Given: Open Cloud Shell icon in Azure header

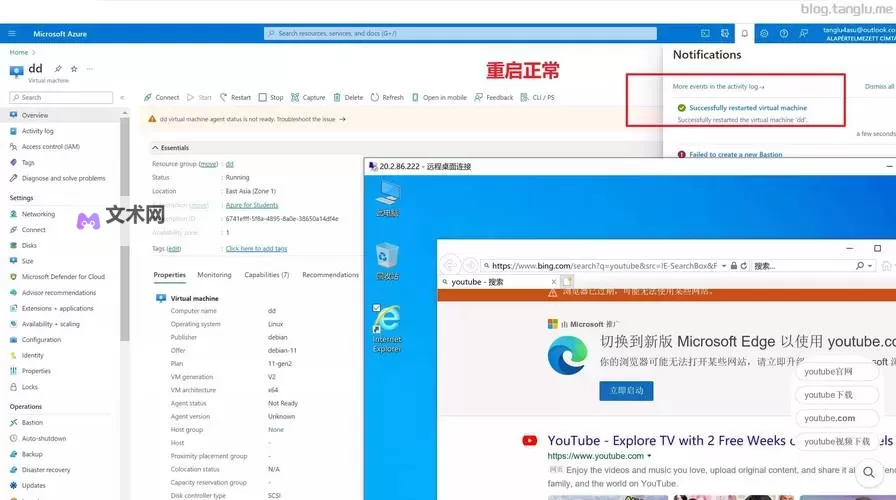Looking at the screenshot, I should click(x=705, y=34).
